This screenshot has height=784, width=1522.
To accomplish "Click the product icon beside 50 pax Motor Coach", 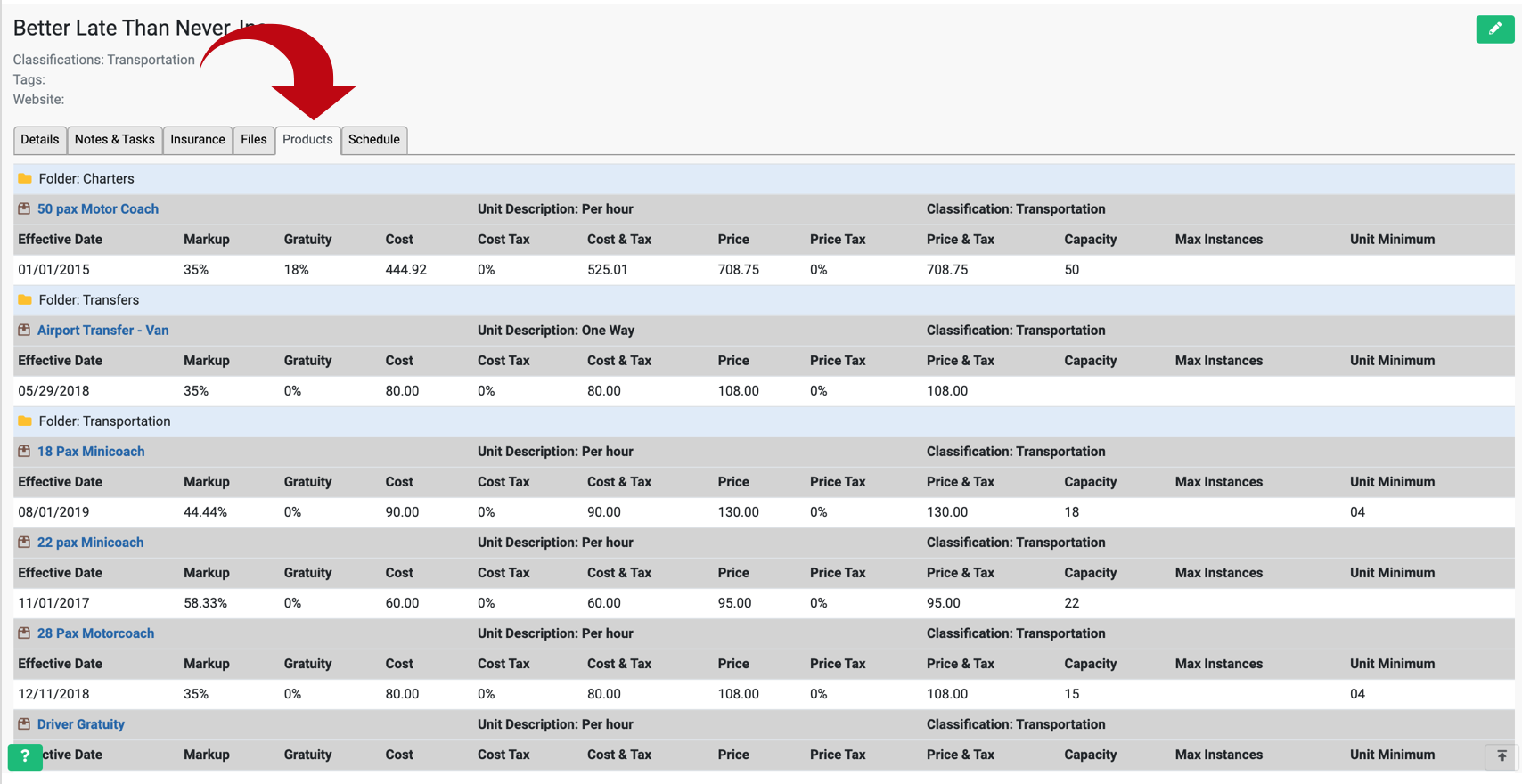I will click(x=24, y=208).
